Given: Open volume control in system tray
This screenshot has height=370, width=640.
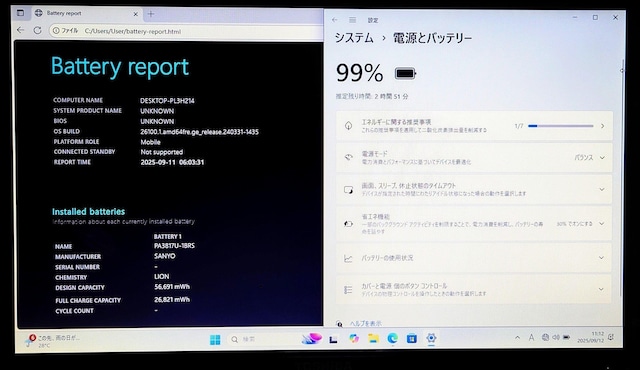Looking at the screenshot, I should point(556,337).
